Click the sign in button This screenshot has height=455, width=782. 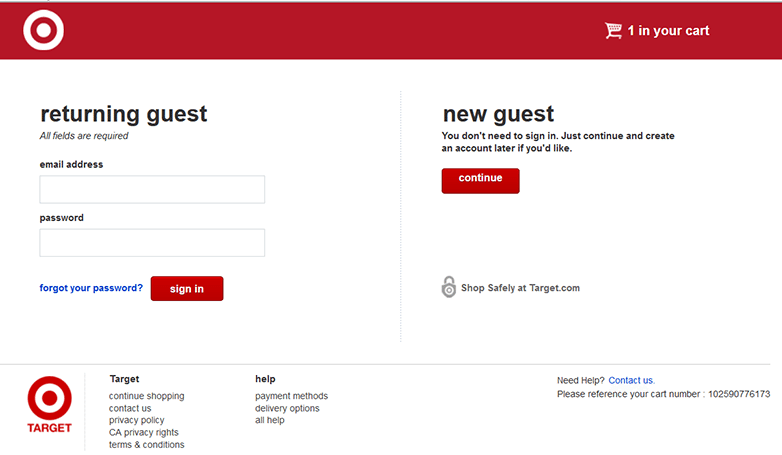187,288
